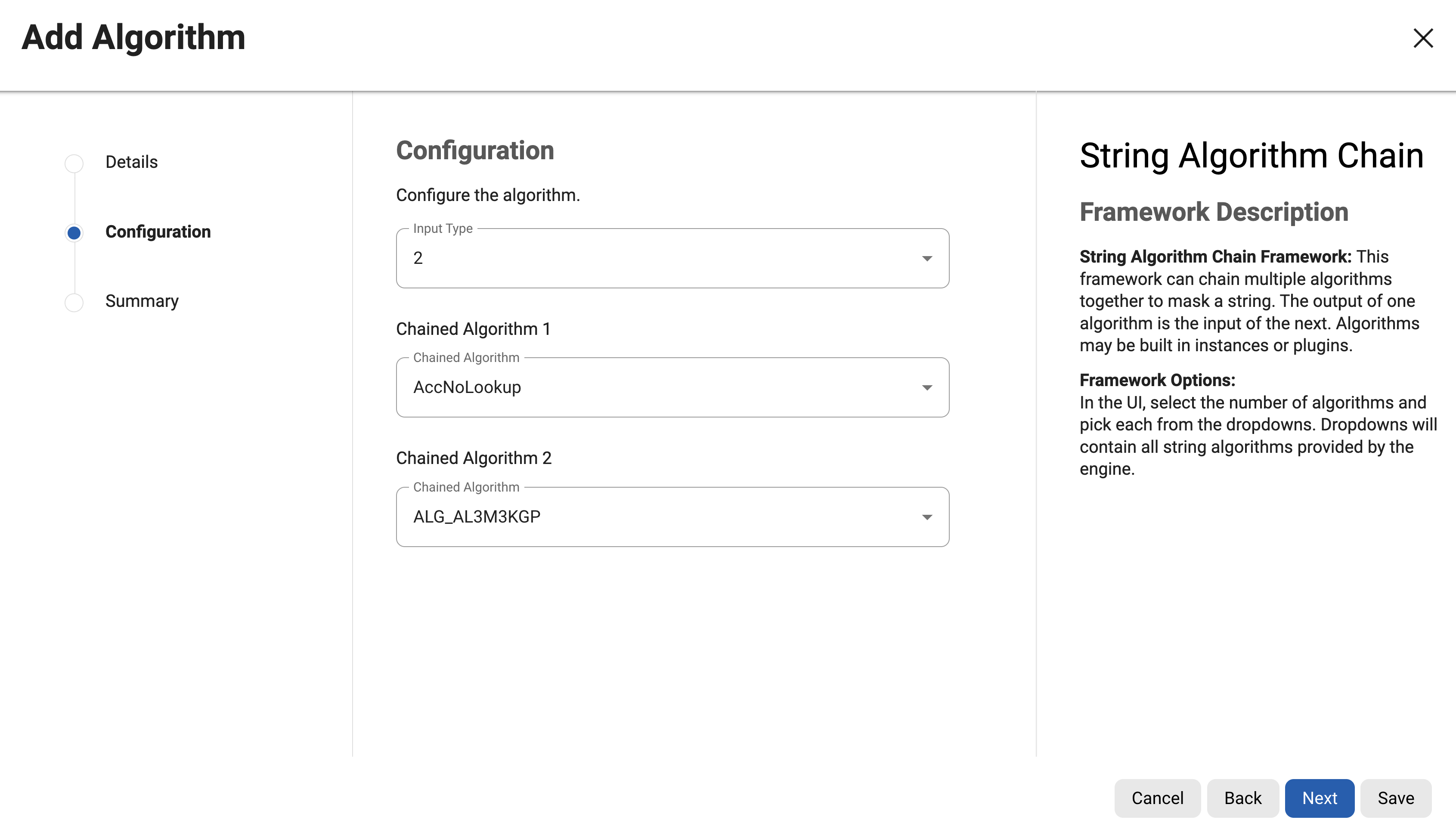Click the filled Configuration step circle
This screenshot has height=829, width=1456.
coord(74,232)
